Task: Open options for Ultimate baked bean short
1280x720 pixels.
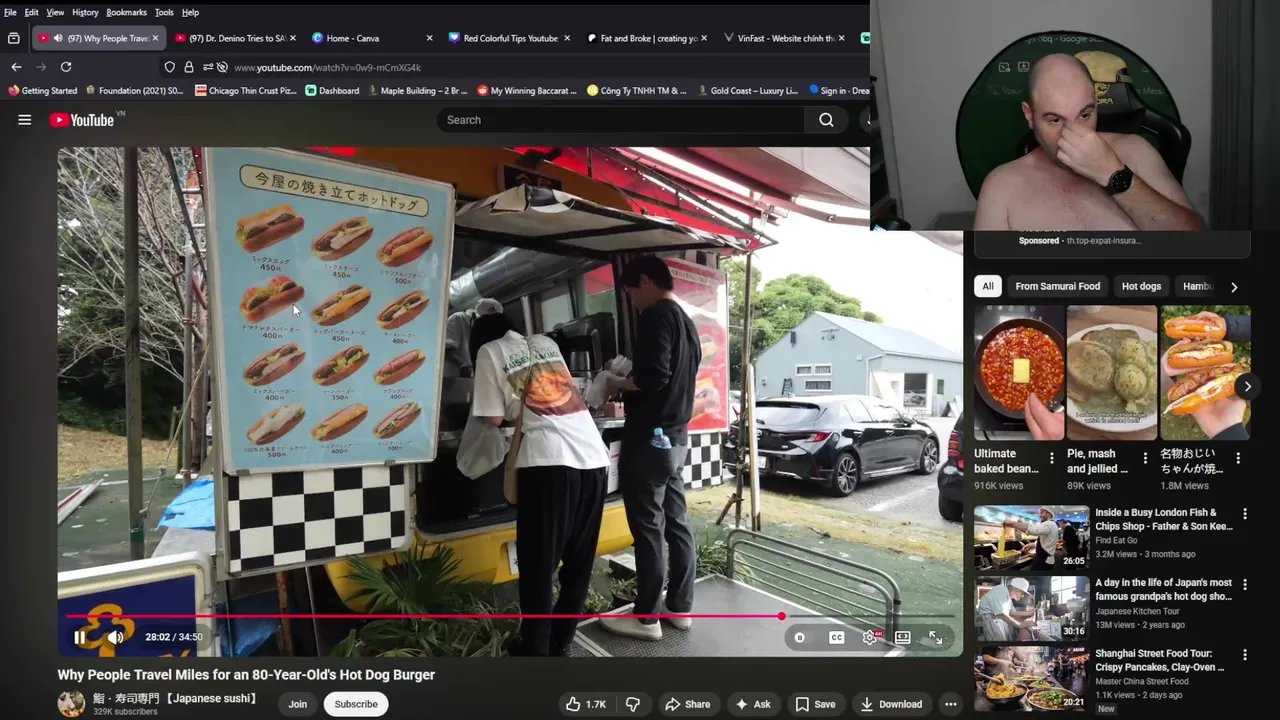Action: [1051, 458]
